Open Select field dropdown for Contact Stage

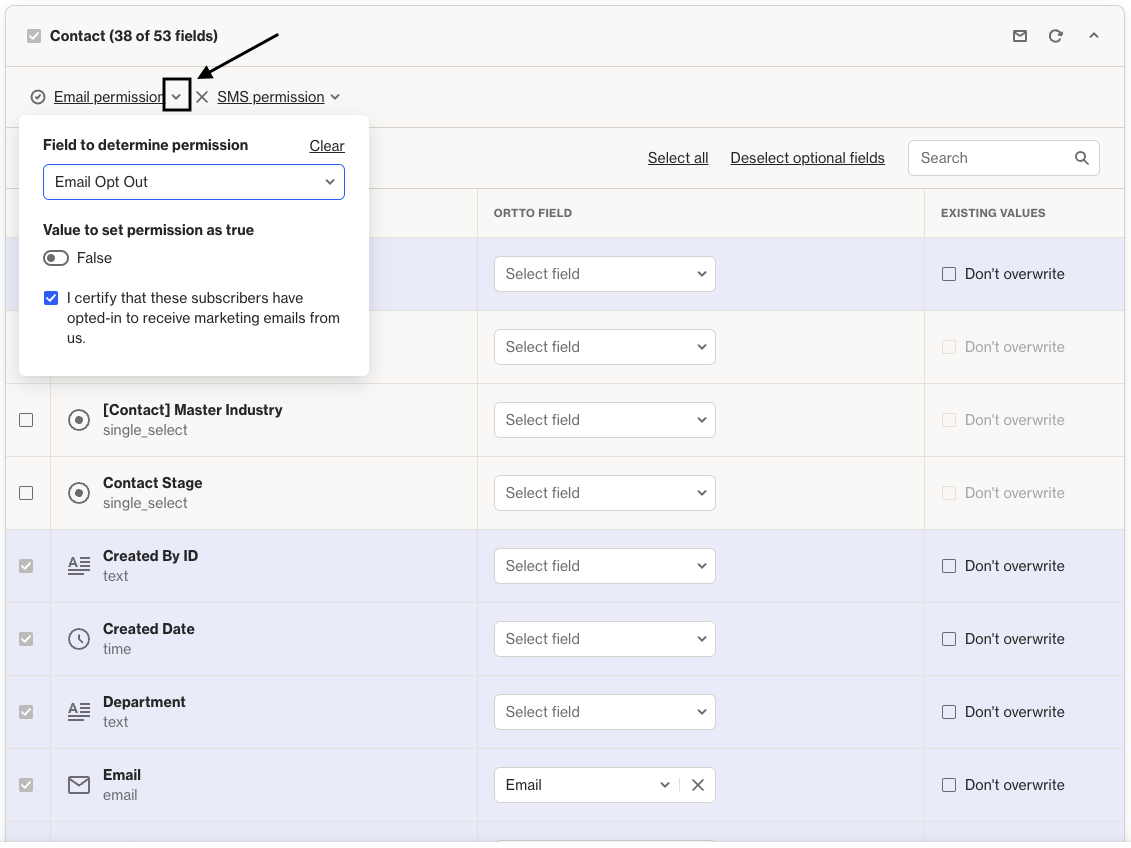[604, 493]
